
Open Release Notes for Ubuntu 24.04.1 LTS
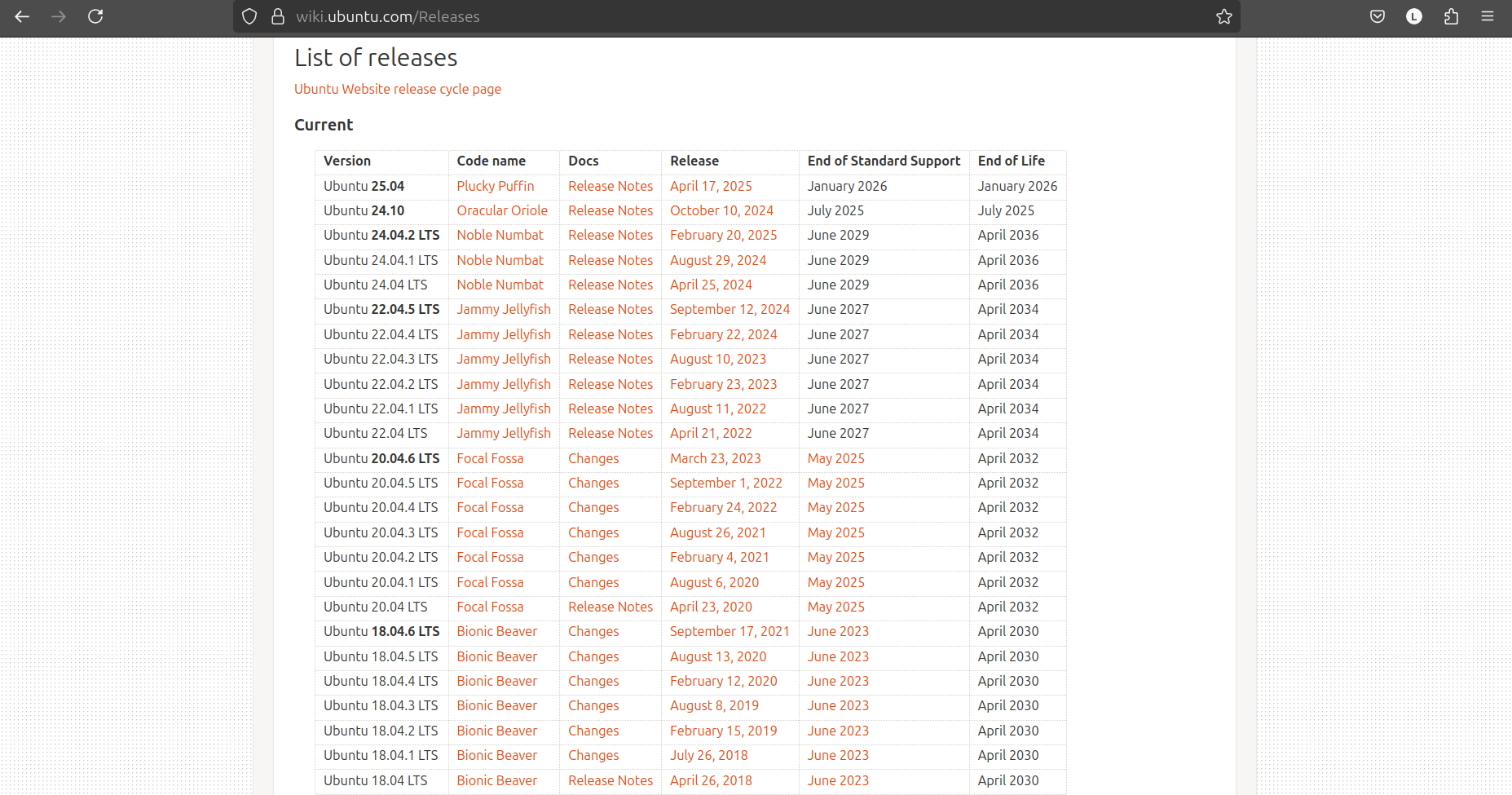click(611, 260)
